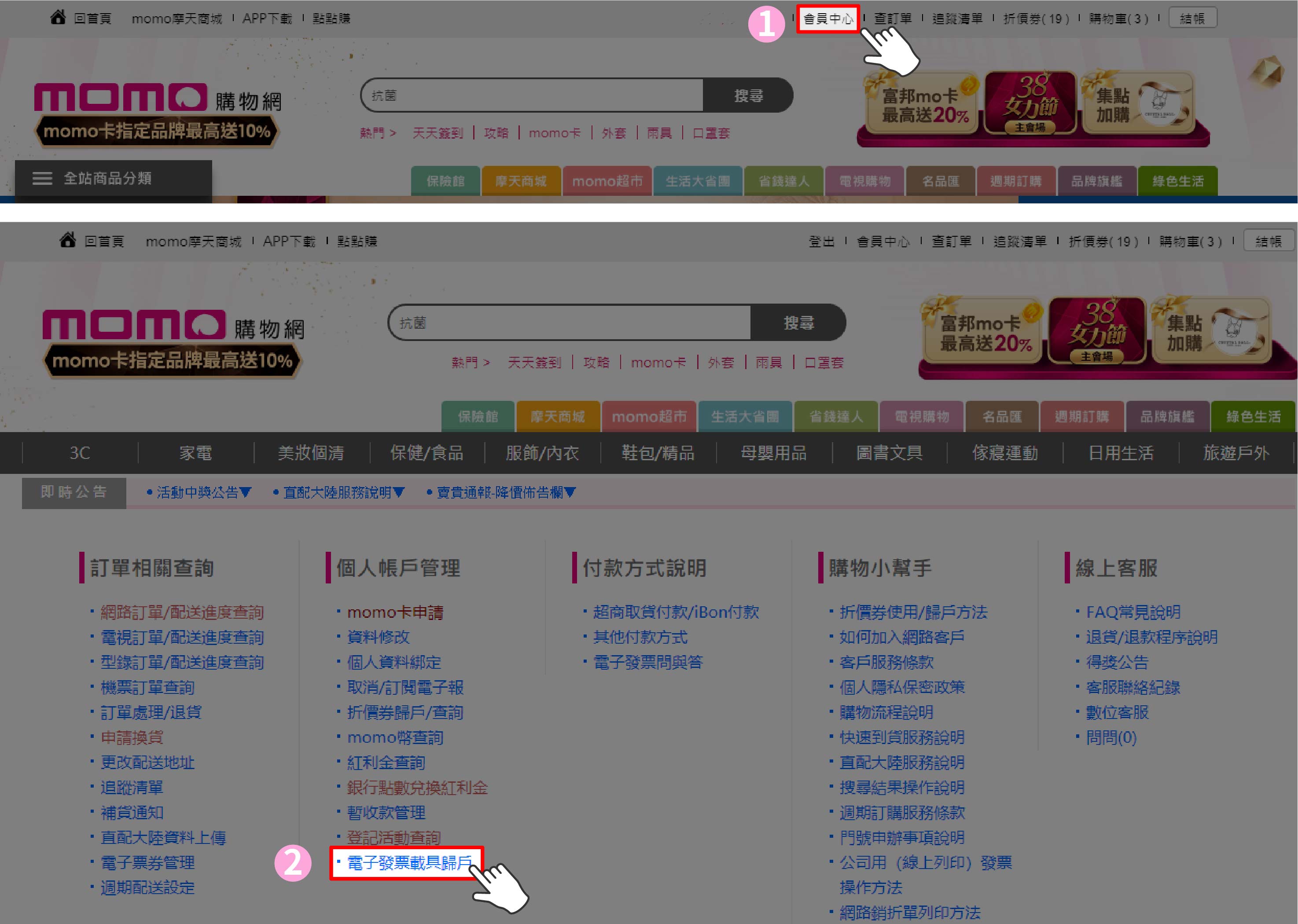The height and width of the screenshot is (924, 1298).
Task: Open the 客服聯絡紀錄 link
Action: click(1133, 687)
